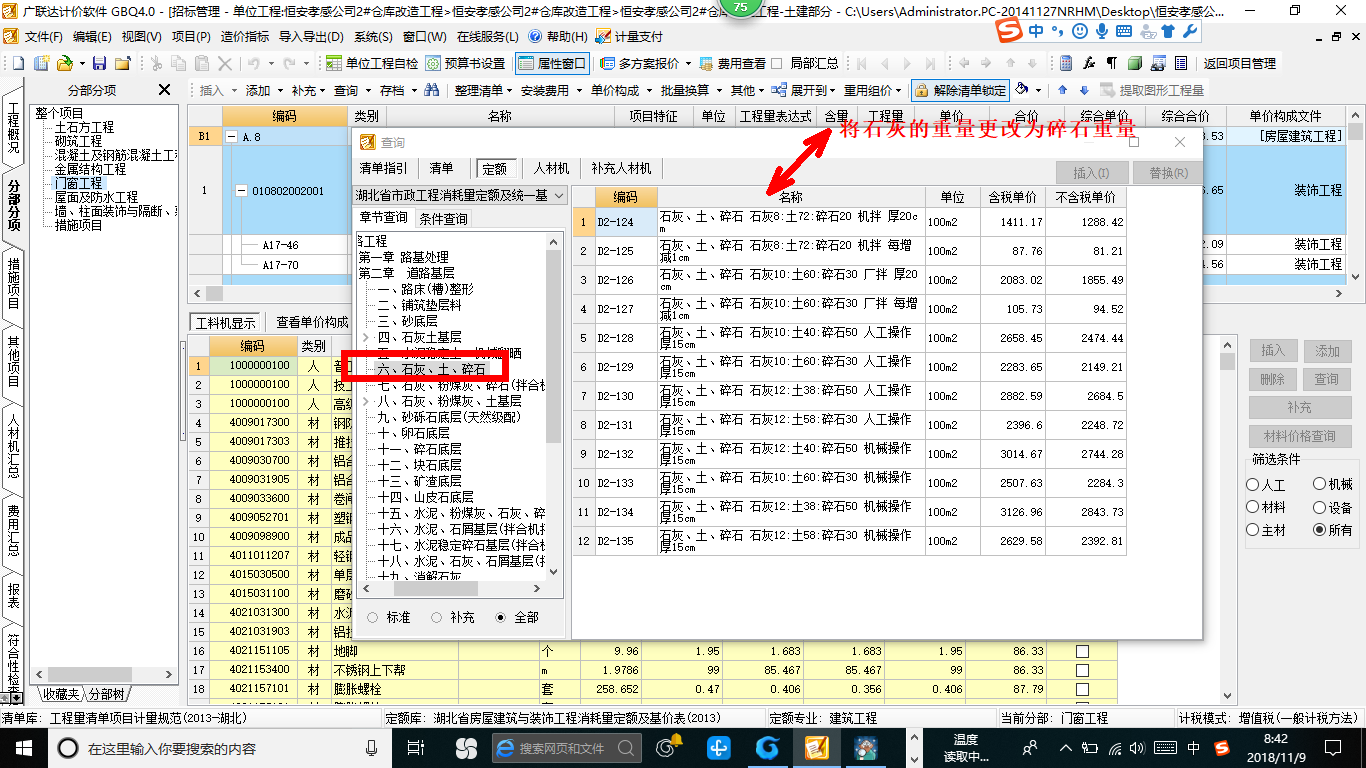Viewport: 1366px width, 768px height.
Task: Open the 重用组价 dropdown
Action: 873,90
